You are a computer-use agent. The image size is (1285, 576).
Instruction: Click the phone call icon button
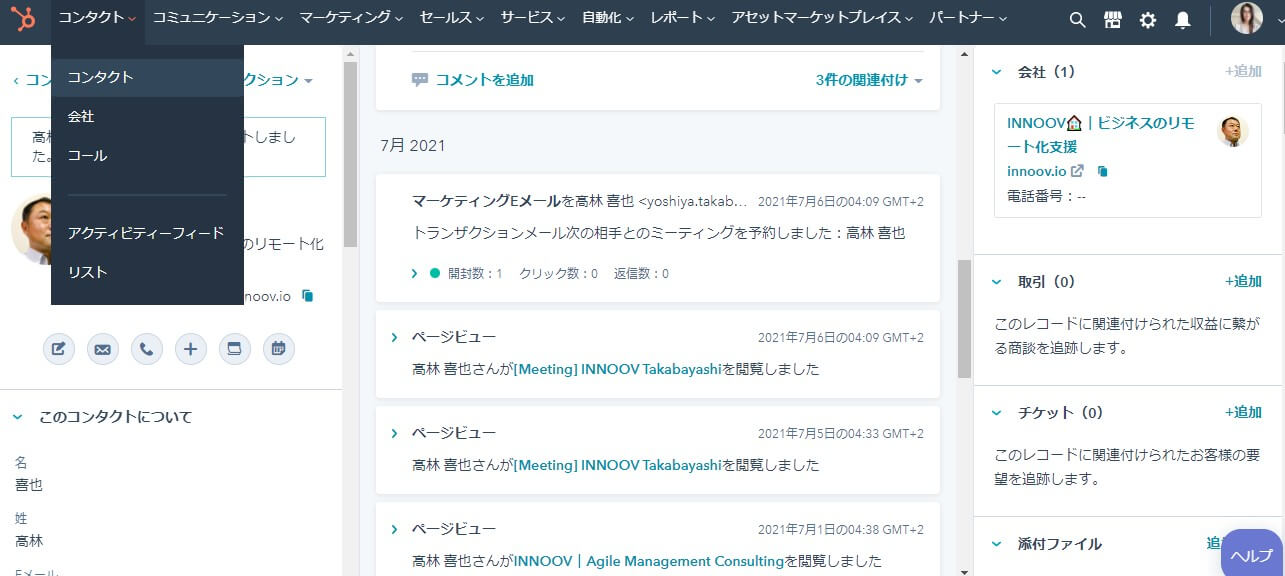[147, 349]
